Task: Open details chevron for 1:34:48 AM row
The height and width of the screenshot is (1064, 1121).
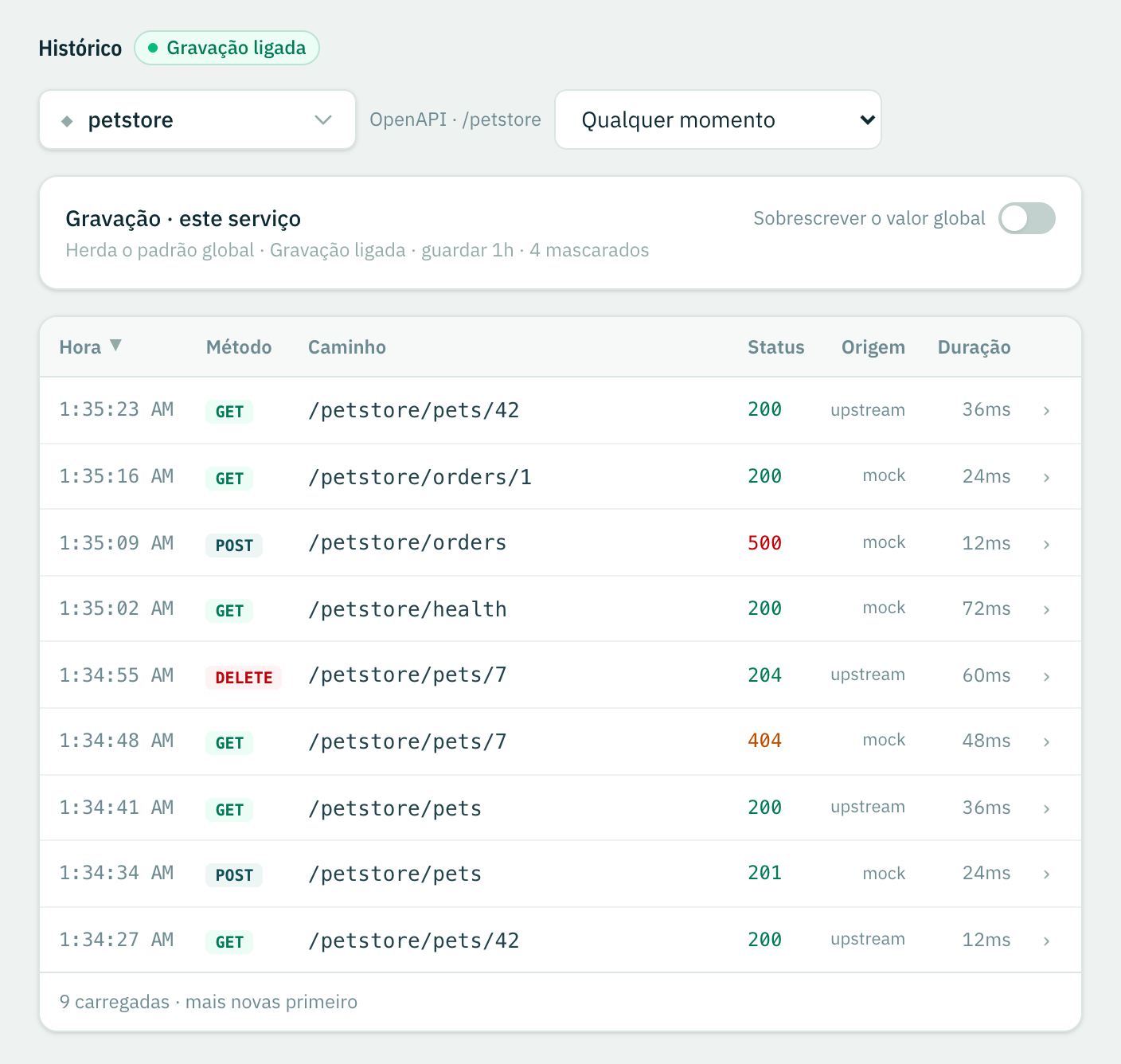Action: point(1046,741)
